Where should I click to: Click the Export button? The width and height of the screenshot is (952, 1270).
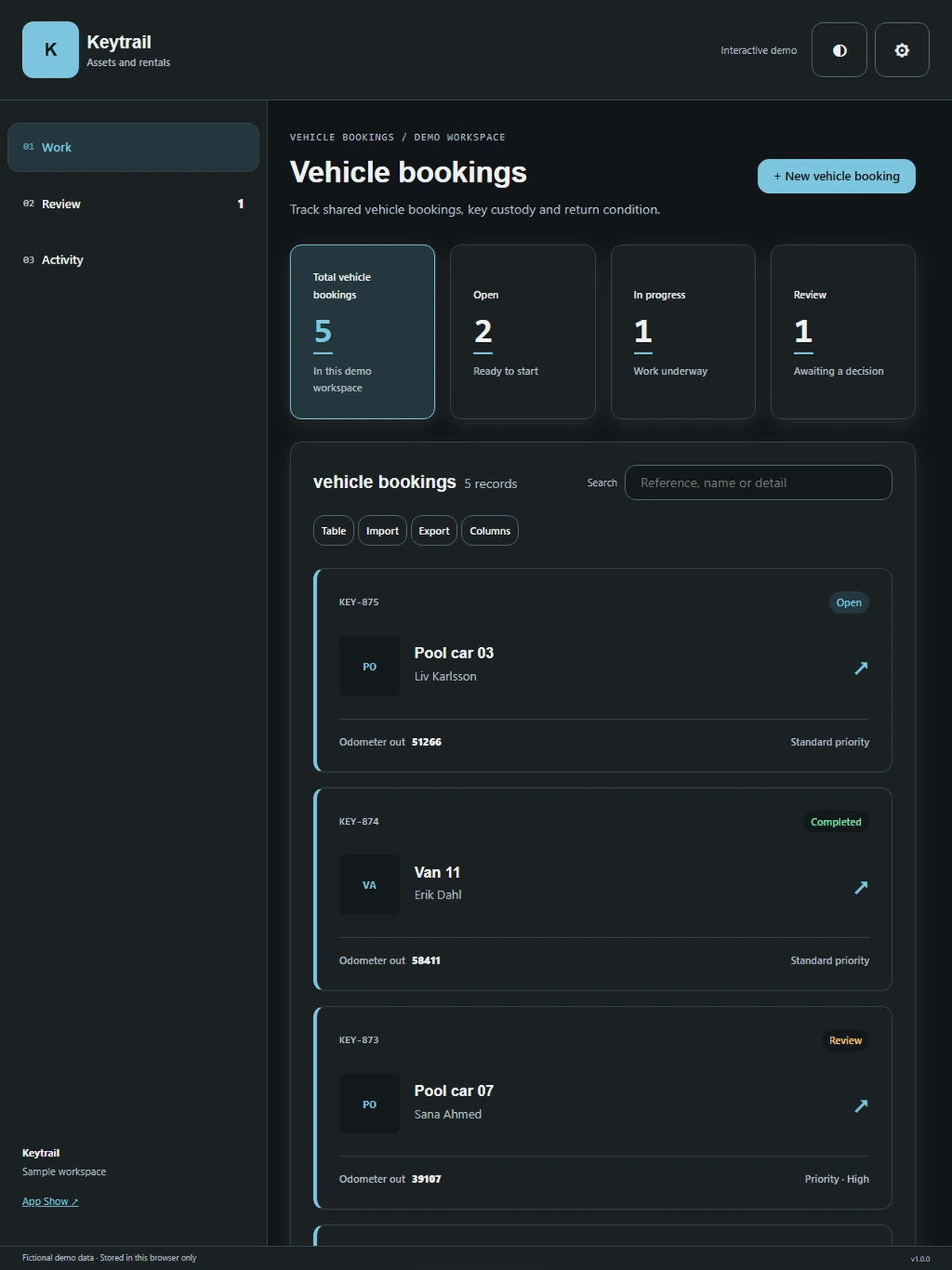434,531
